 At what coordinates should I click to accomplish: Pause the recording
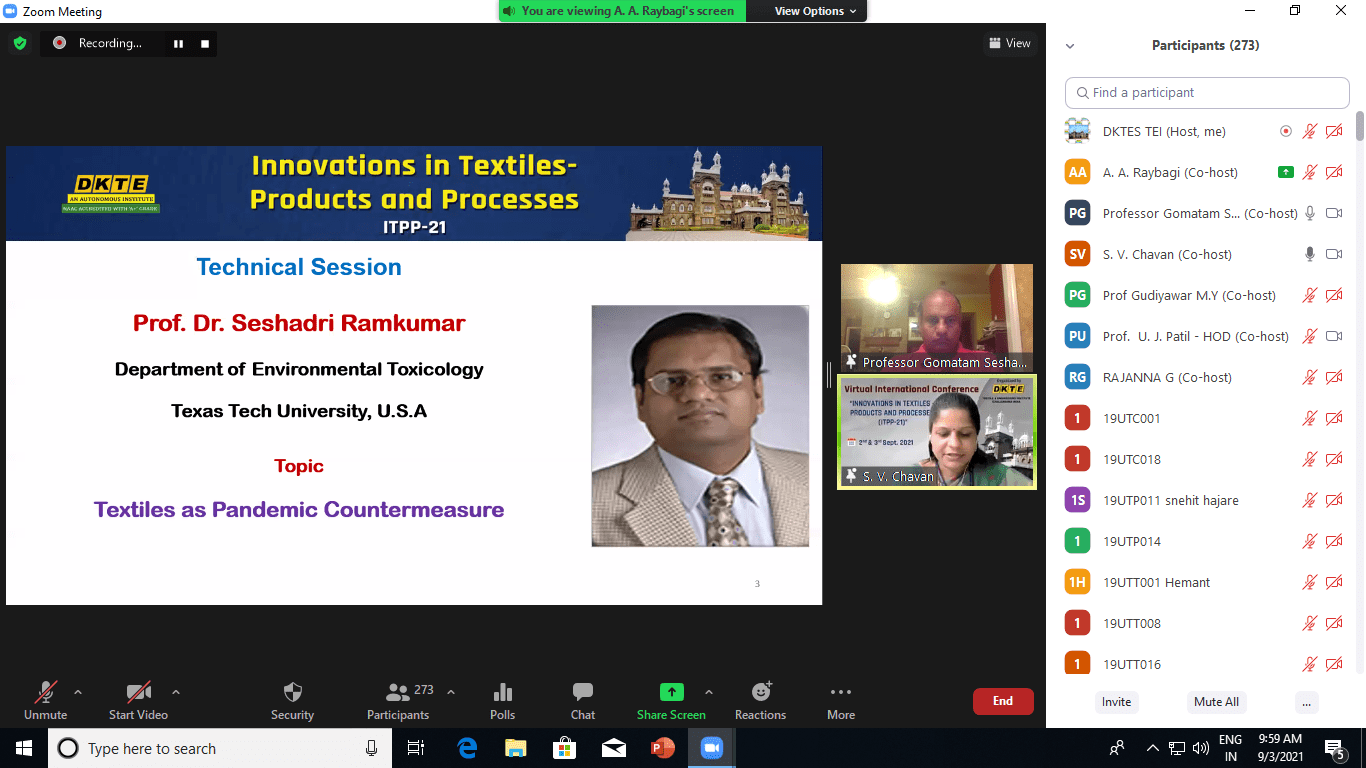click(x=179, y=43)
